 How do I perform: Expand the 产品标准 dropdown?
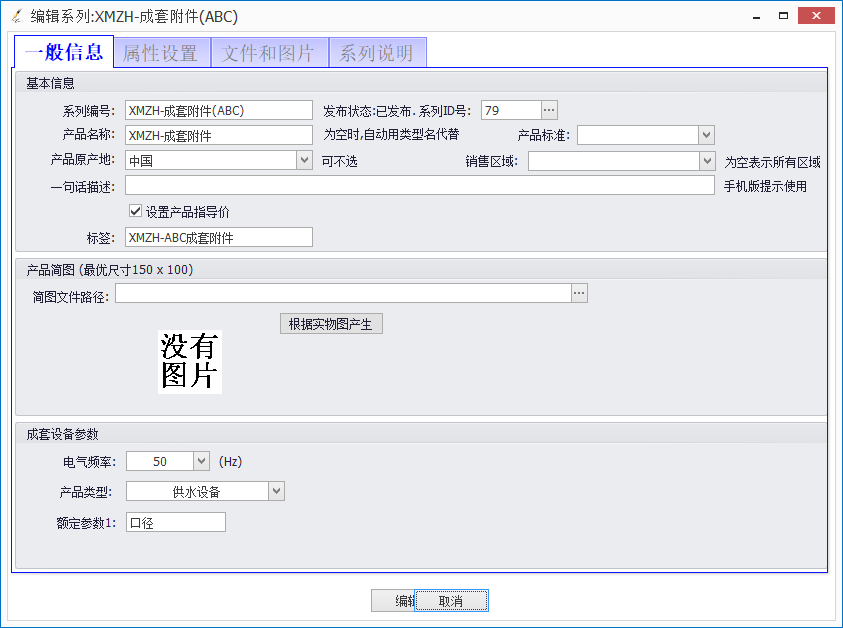coord(706,135)
